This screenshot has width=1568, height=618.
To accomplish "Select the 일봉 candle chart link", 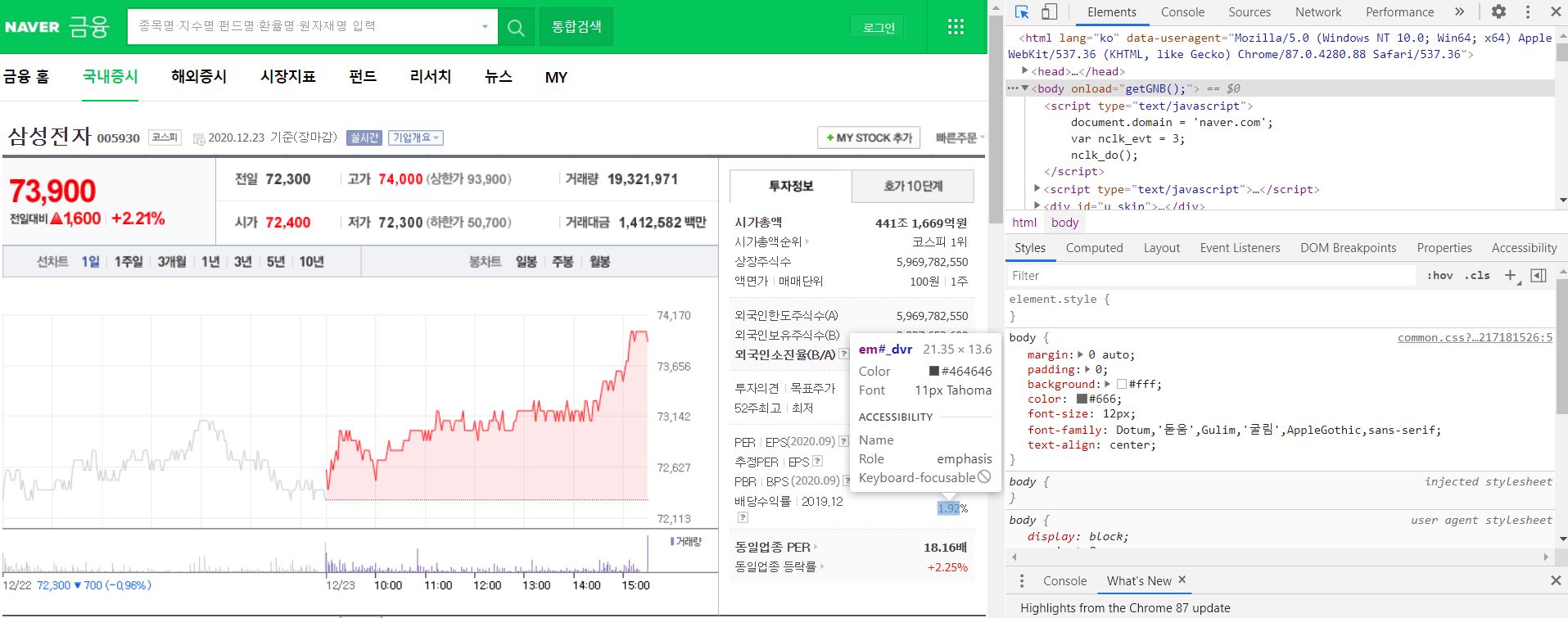I will point(526,262).
